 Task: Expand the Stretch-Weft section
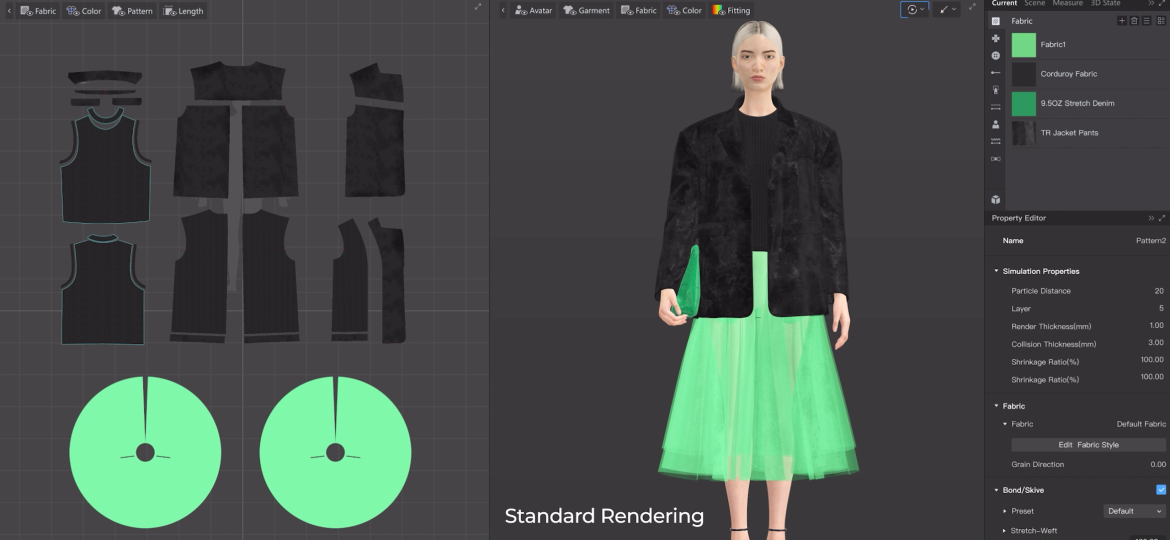click(1004, 530)
